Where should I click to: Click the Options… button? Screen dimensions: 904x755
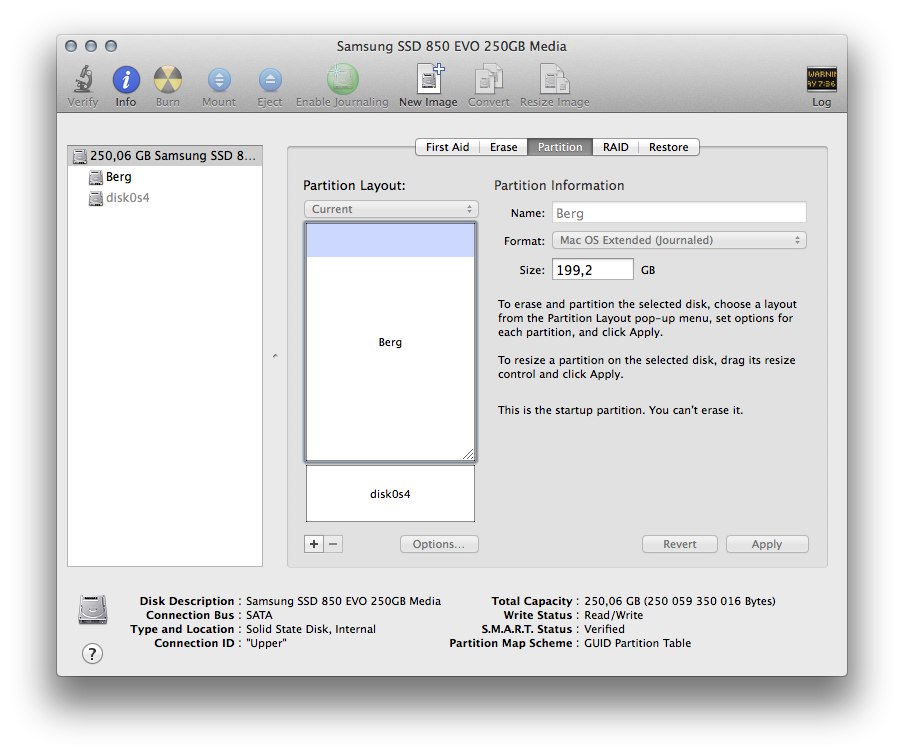[439, 544]
